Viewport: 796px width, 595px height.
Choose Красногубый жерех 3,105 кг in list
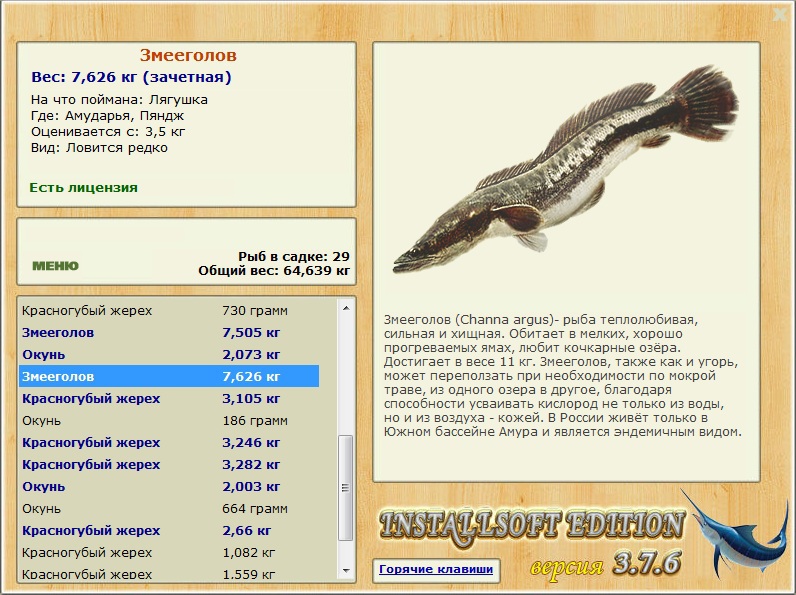click(x=170, y=399)
